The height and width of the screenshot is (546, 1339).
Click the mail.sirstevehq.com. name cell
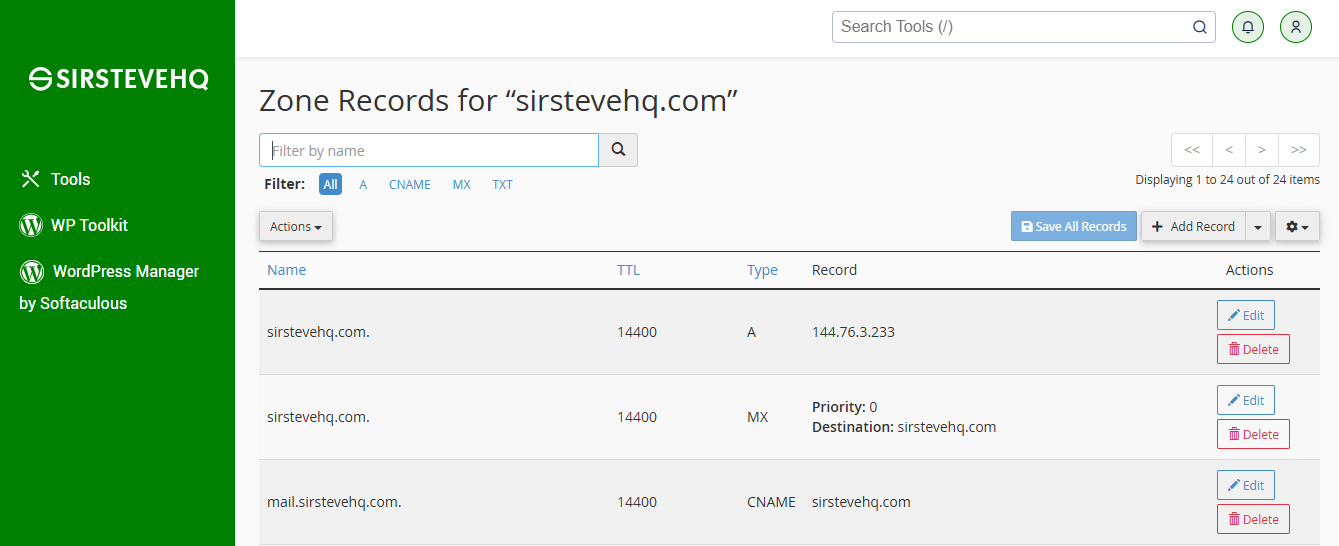pos(334,502)
